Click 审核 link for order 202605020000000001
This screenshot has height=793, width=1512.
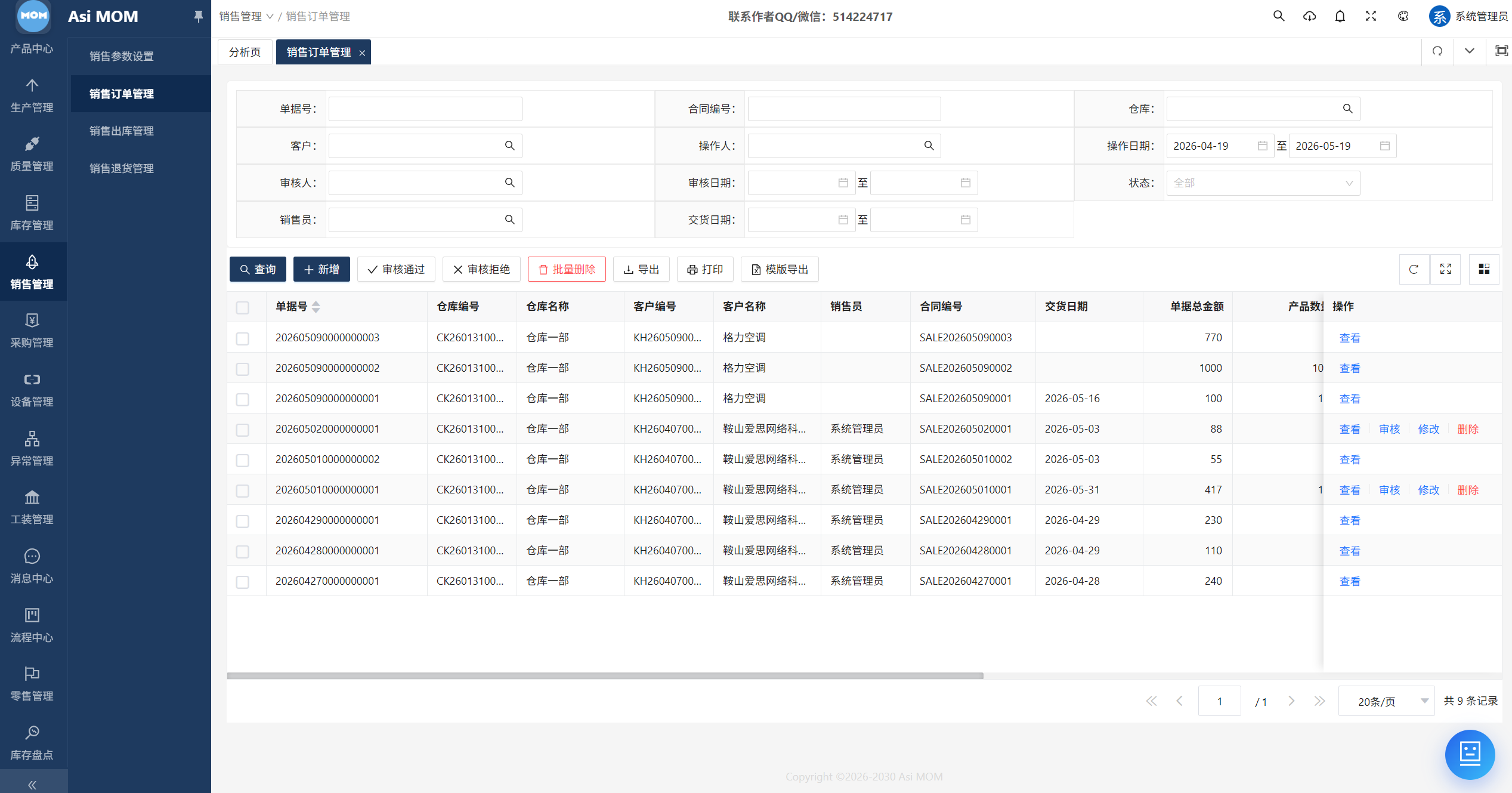1389,429
